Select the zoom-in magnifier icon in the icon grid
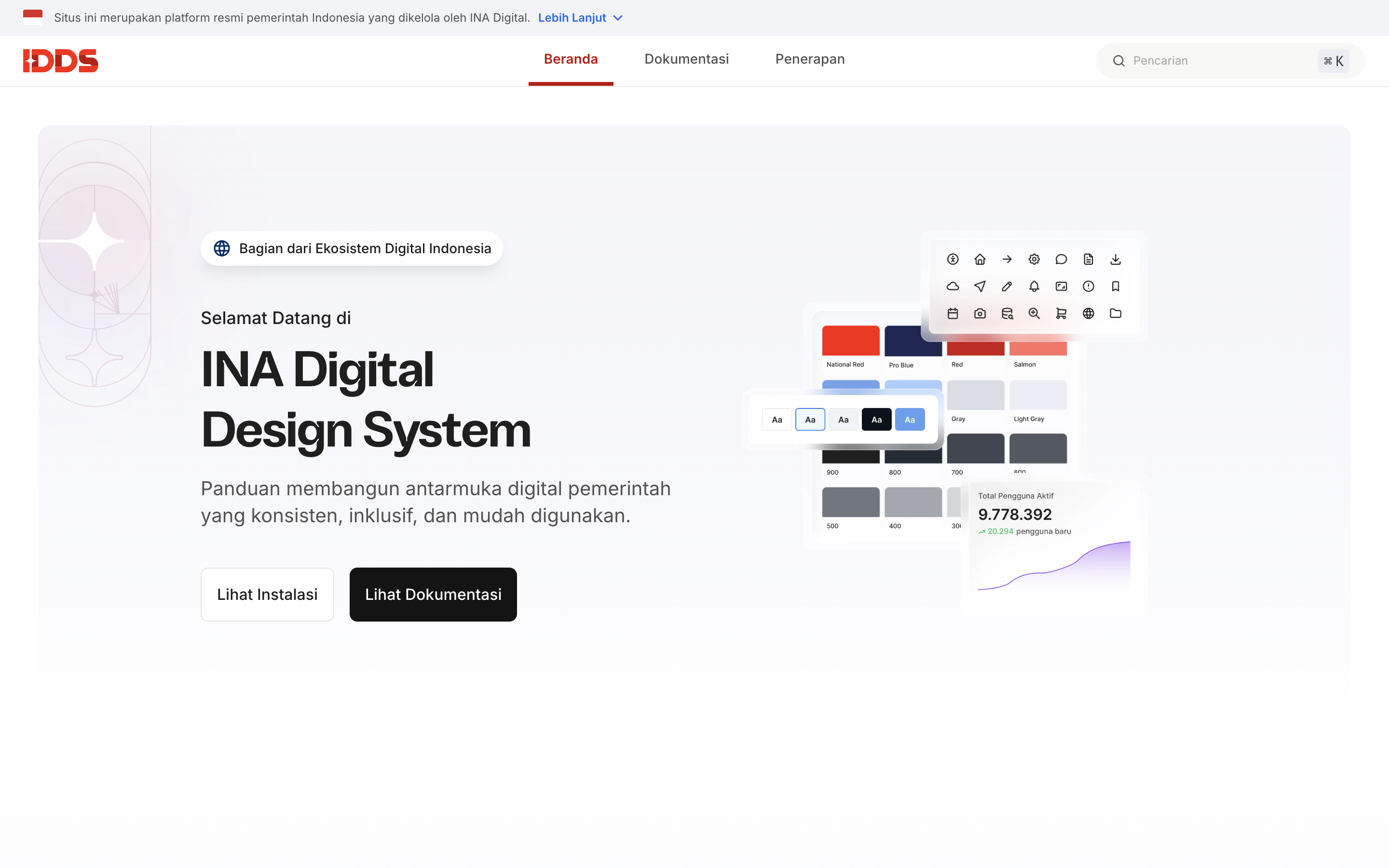Screen dimensions: 1389x868 click(1034, 313)
